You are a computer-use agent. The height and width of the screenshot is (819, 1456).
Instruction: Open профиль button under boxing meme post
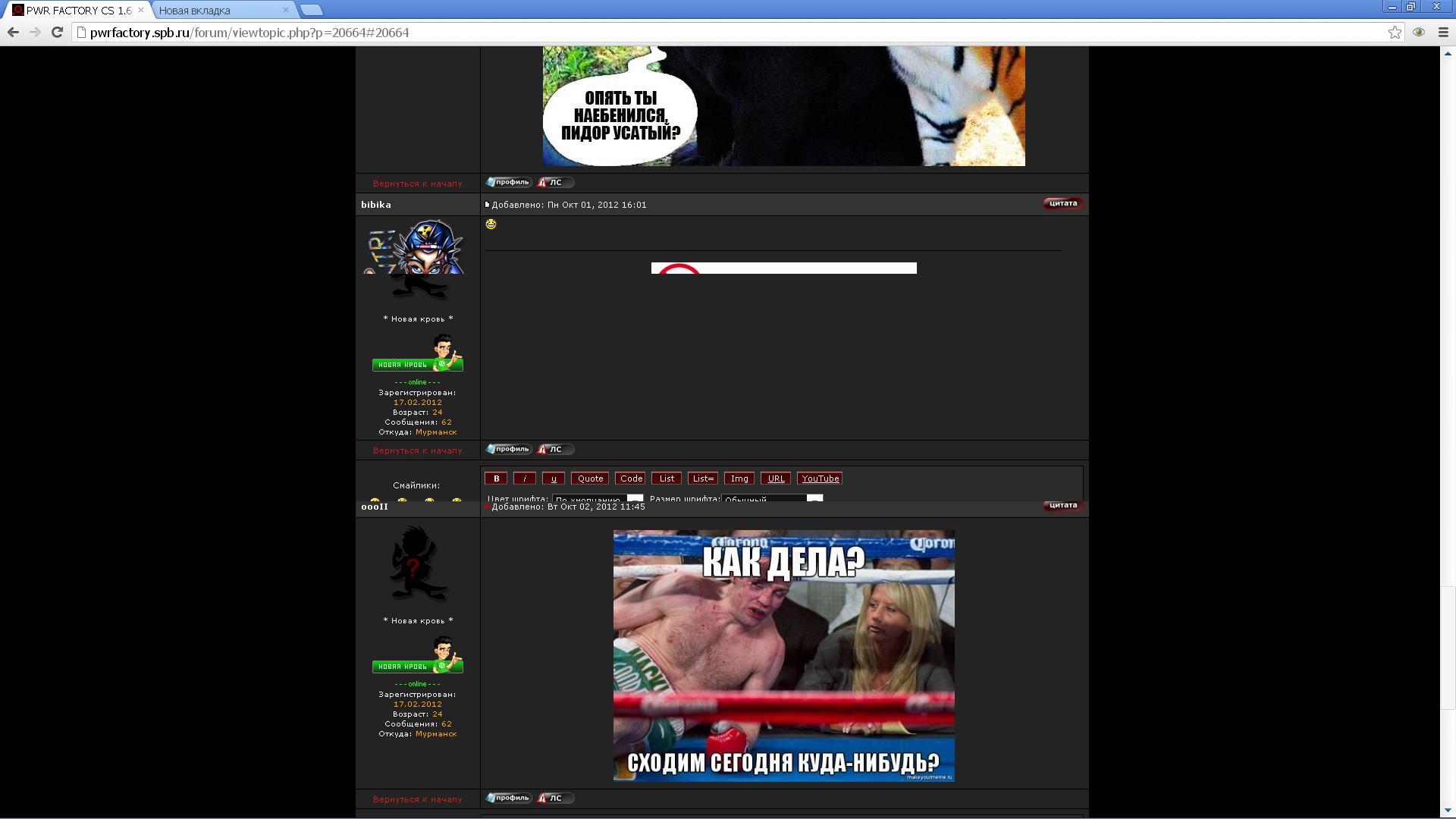coord(509,798)
